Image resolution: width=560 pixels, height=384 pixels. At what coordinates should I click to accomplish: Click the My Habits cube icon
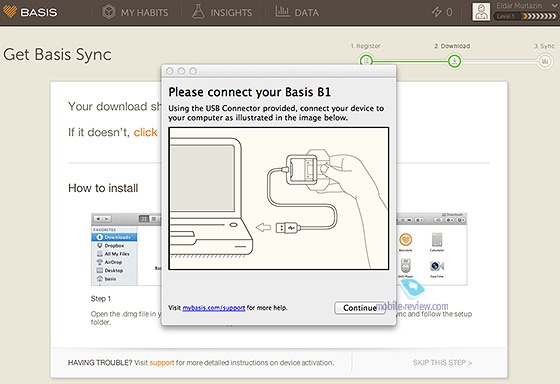[109, 12]
